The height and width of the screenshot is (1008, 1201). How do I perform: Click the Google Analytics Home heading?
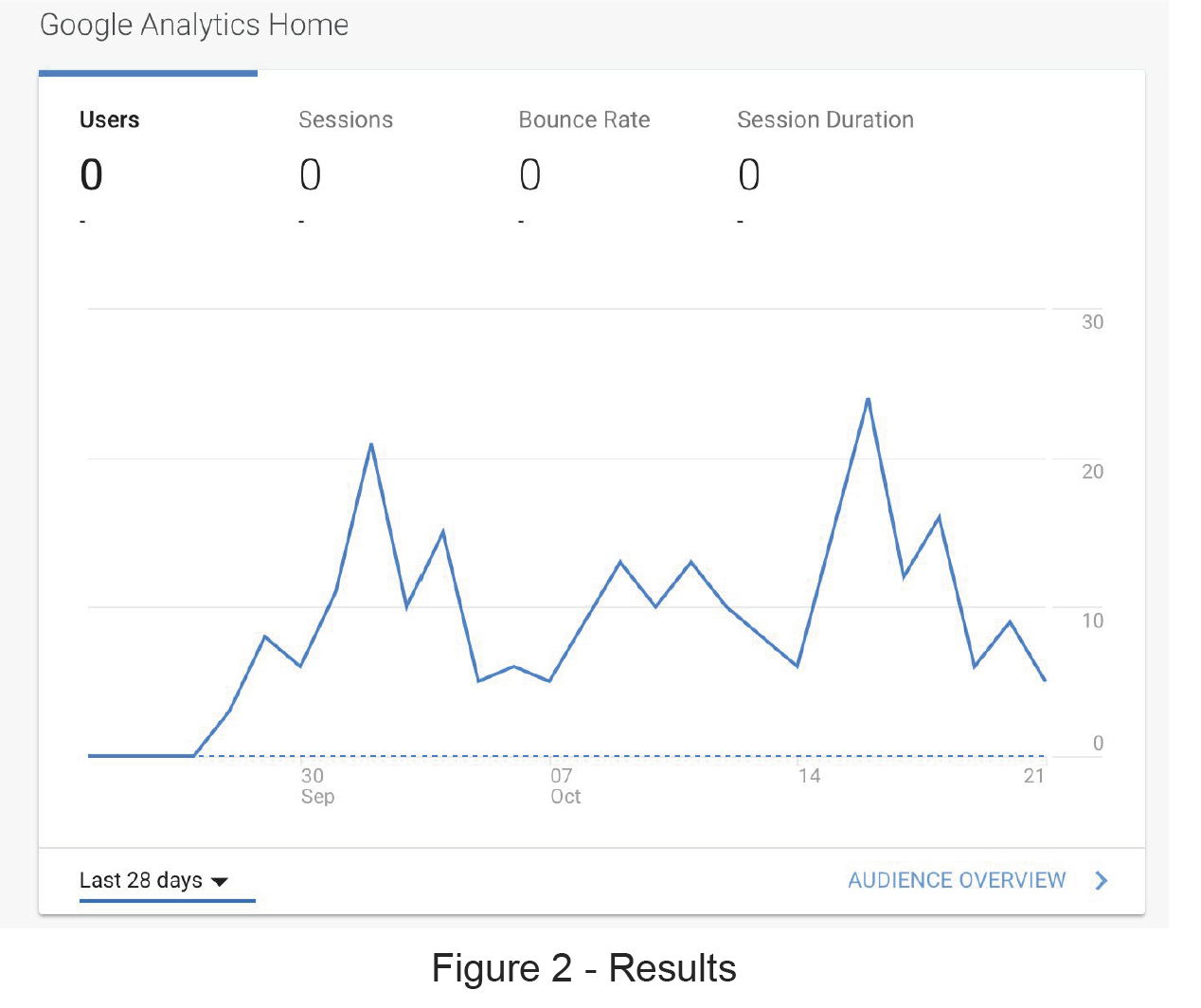click(194, 26)
